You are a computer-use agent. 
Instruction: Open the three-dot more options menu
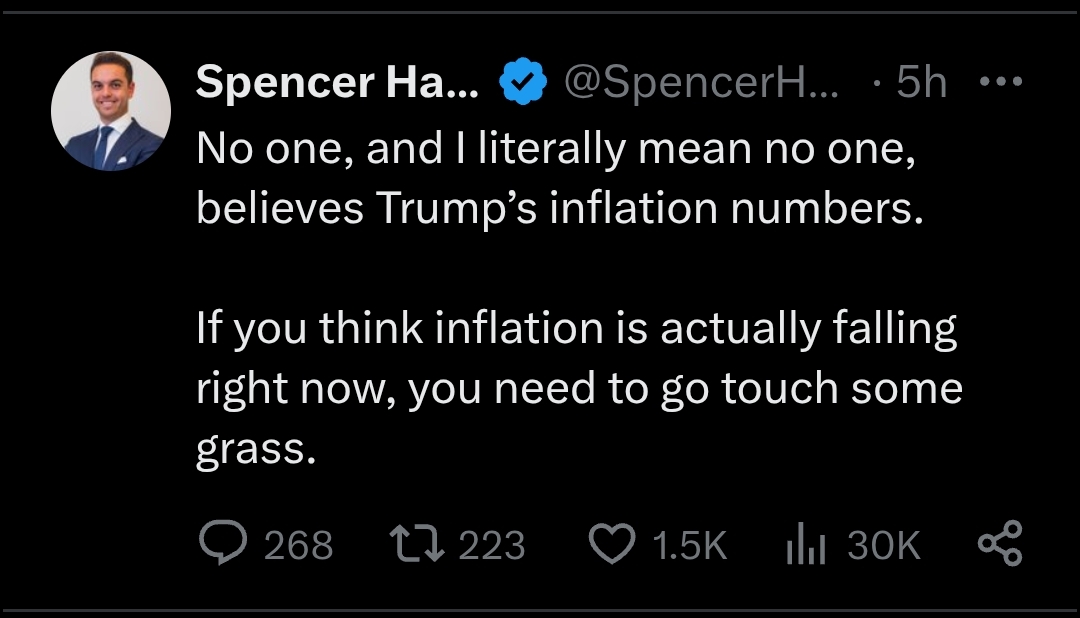click(x=999, y=83)
